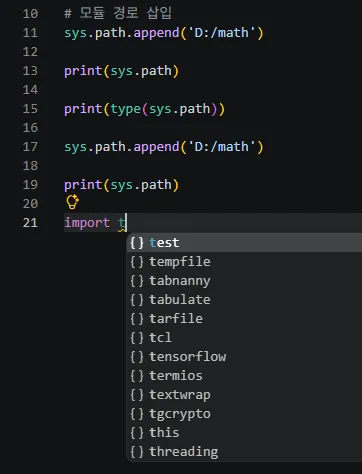This screenshot has height=474, width=362.
Task: Choose termios in the suggestion popup
Action: pyautogui.click(x=245, y=376)
